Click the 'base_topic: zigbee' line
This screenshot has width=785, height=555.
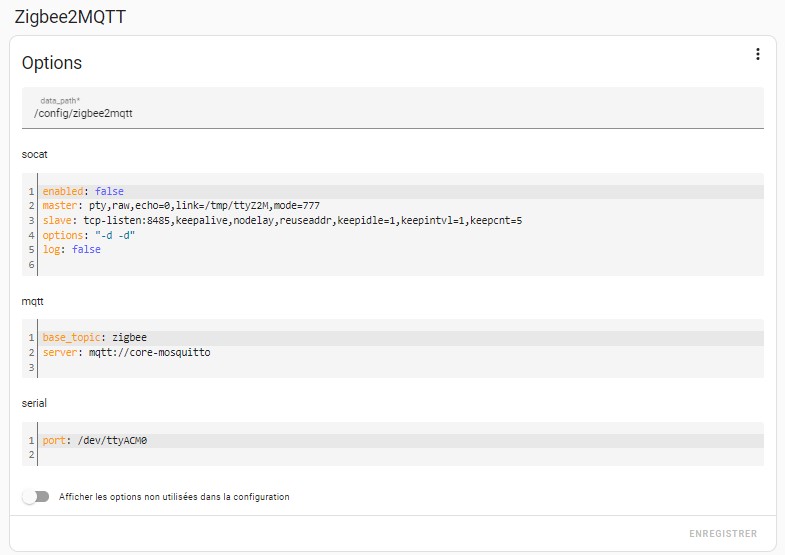point(401,338)
